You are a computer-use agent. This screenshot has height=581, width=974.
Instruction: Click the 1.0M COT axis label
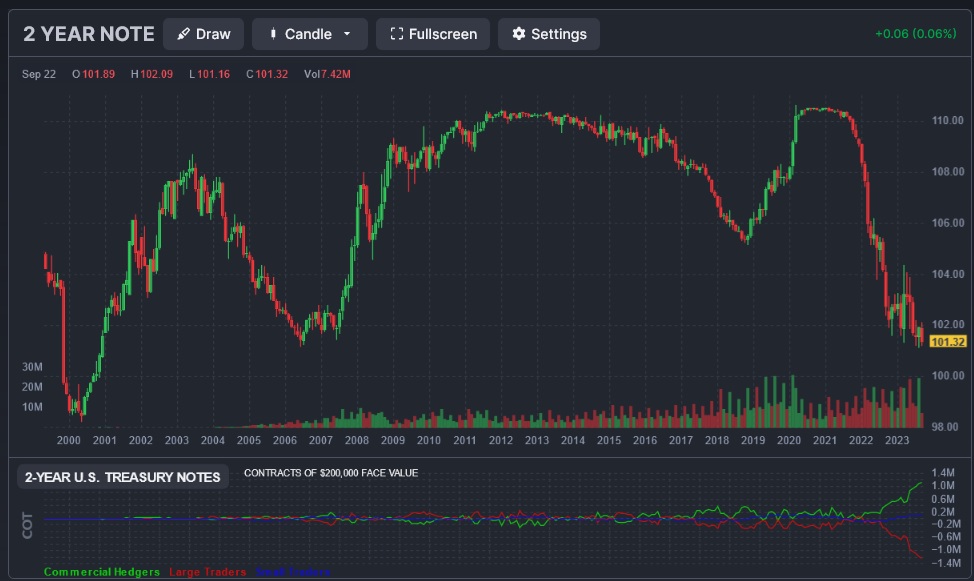pos(943,486)
